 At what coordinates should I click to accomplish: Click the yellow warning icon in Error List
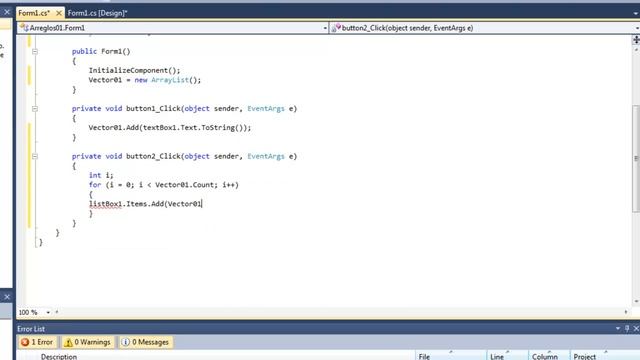tap(68, 342)
